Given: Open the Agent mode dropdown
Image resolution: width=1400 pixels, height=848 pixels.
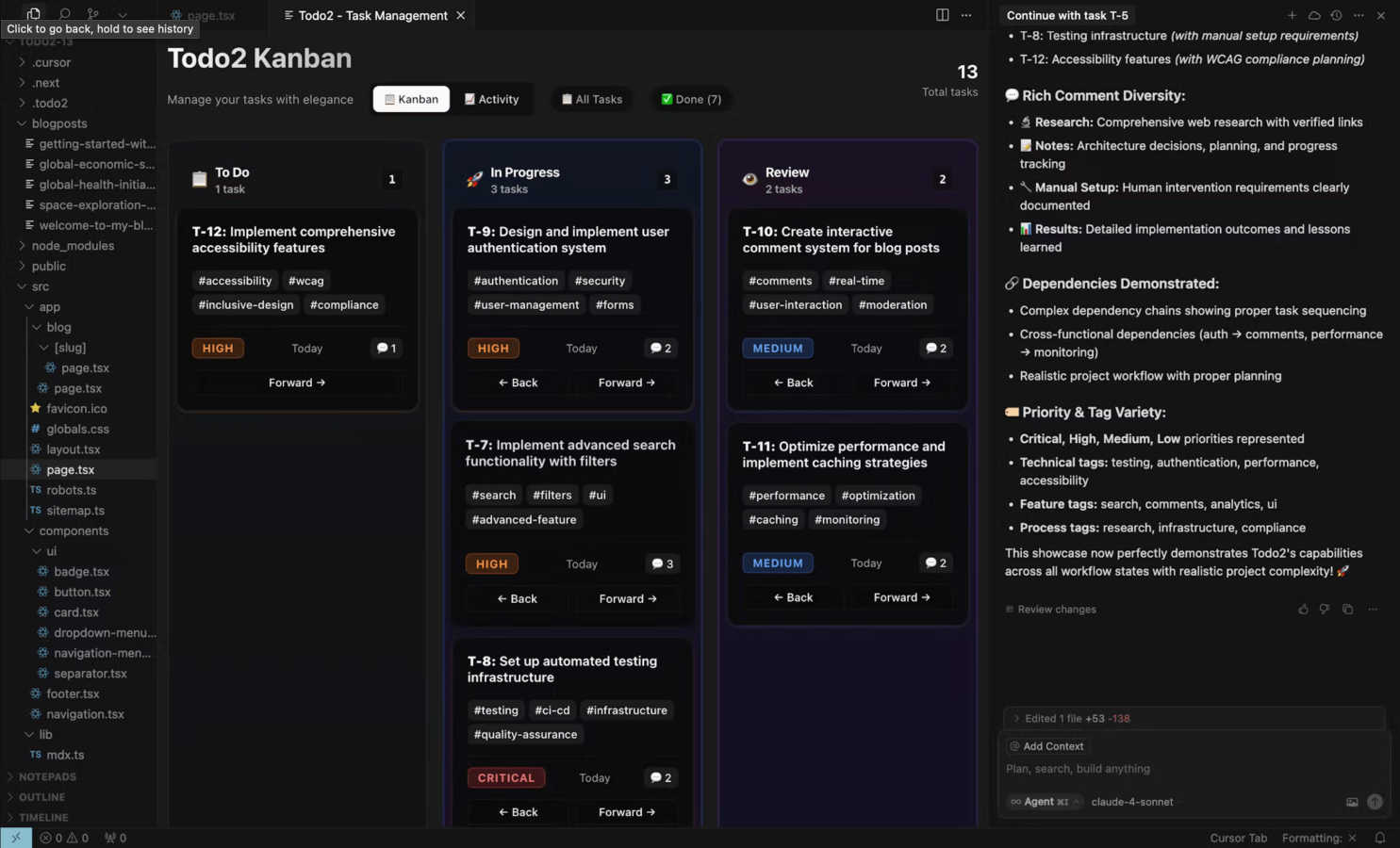Looking at the screenshot, I should click(1044, 802).
